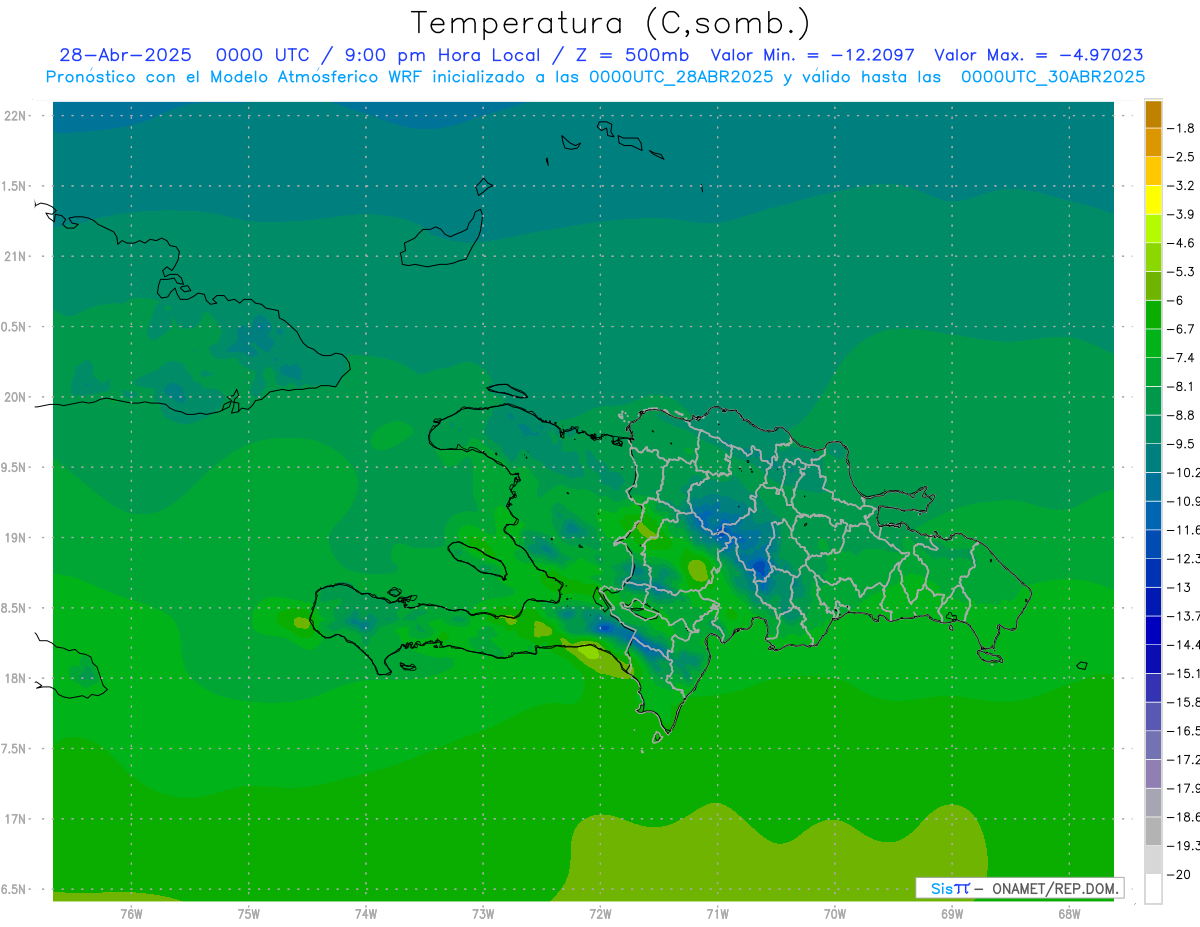Pick the topmost brown-orange legend swatch
This screenshot has width=1200, height=927.
[1153, 114]
